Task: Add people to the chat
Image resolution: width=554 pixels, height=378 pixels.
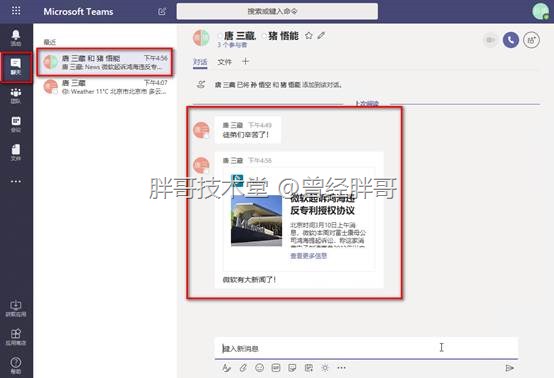Action: tap(531, 40)
